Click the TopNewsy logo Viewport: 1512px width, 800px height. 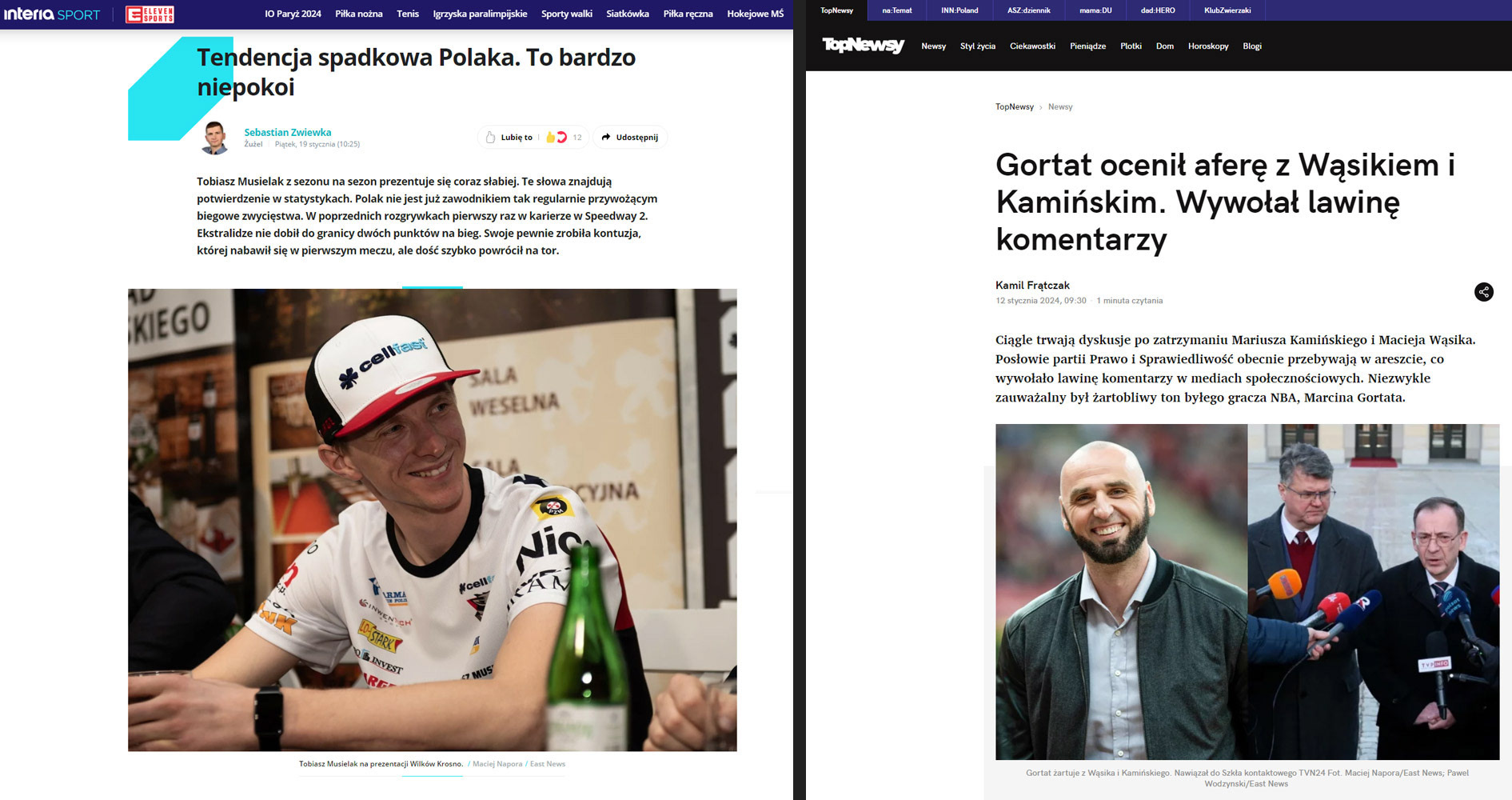[x=864, y=46]
